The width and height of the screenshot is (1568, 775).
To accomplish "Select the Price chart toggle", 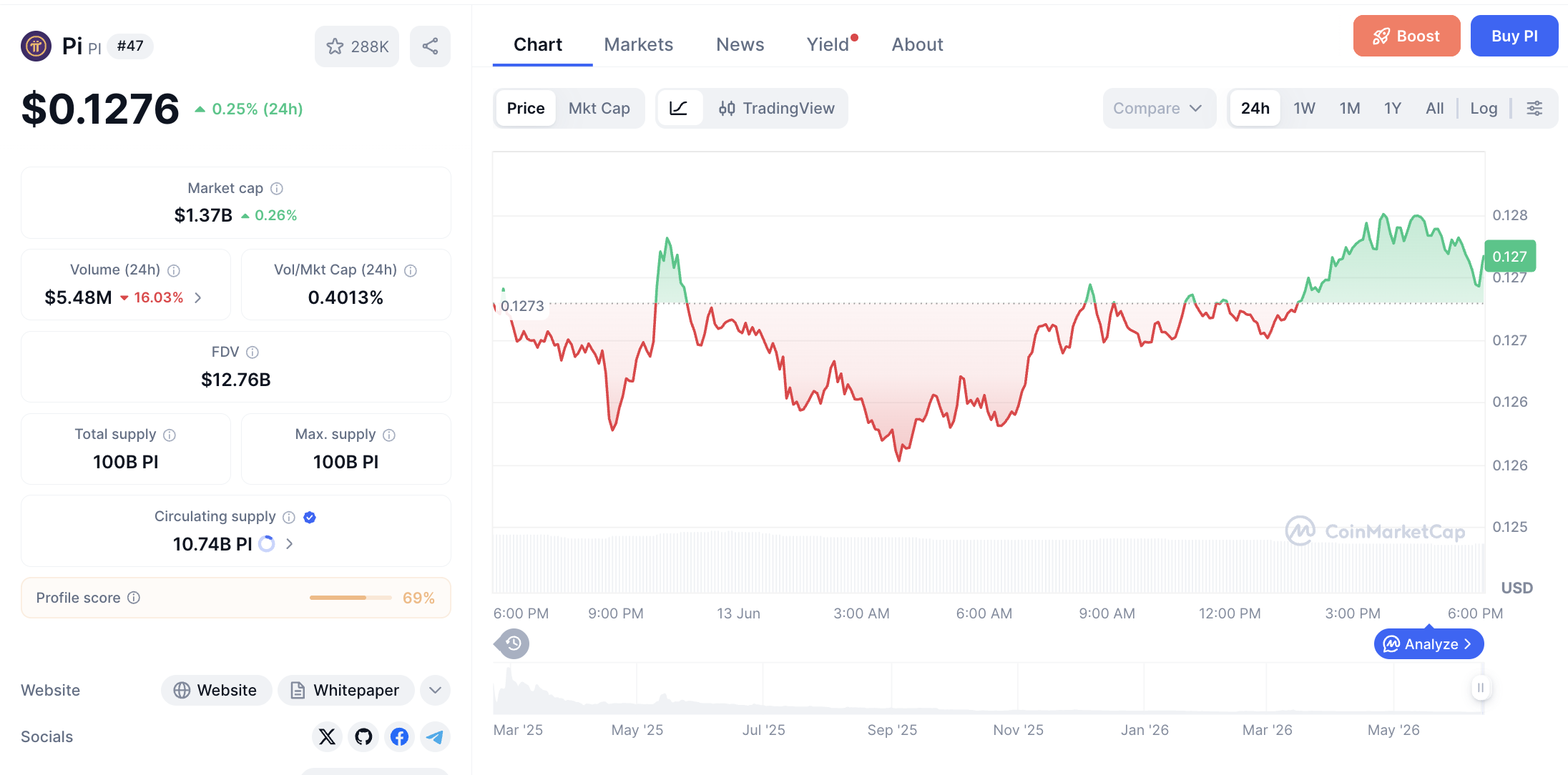I will pyautogui.click(x=526, y=109).
